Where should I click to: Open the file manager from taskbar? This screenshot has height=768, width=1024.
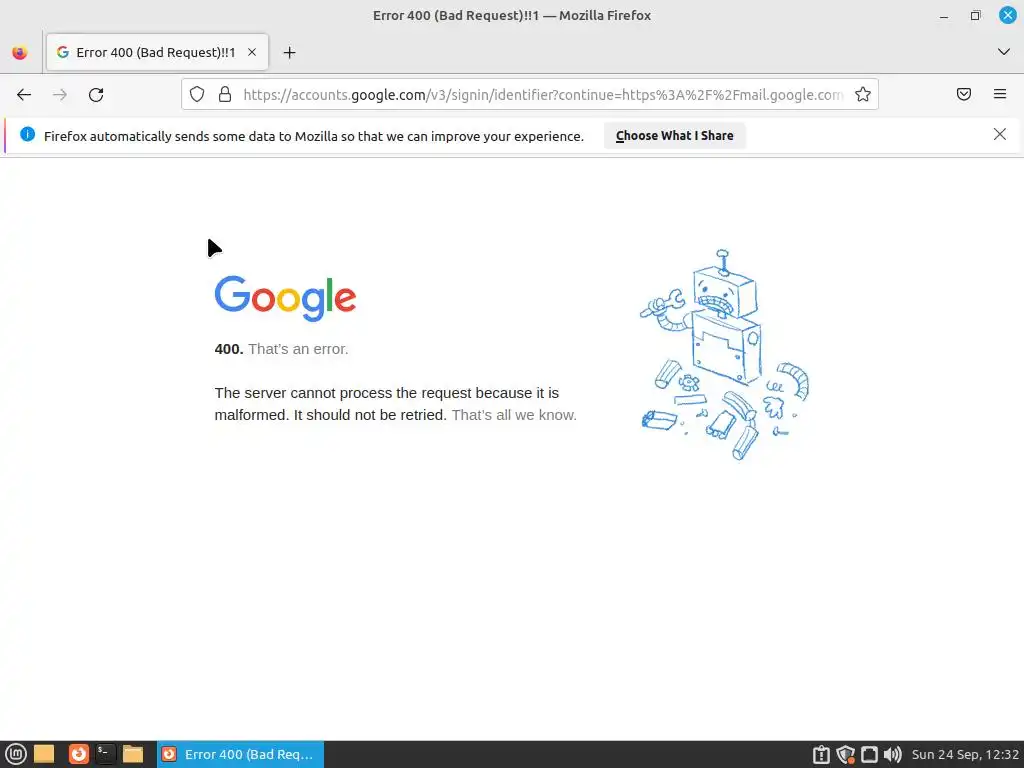click(133, 754)
